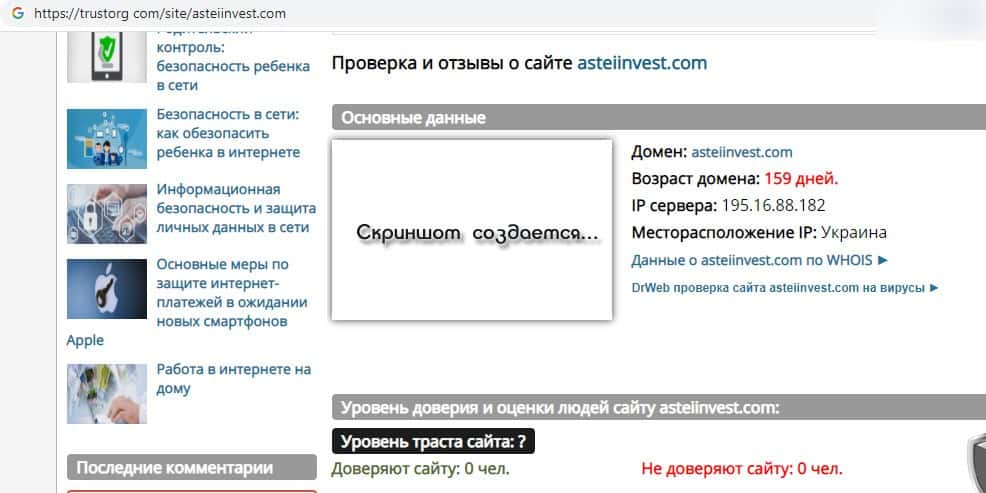Open link 'Работа в интернете на дому'
Image resolution: width=986 pixels, height=493 pixels.
pyautogui.click(x=234, y=379)
